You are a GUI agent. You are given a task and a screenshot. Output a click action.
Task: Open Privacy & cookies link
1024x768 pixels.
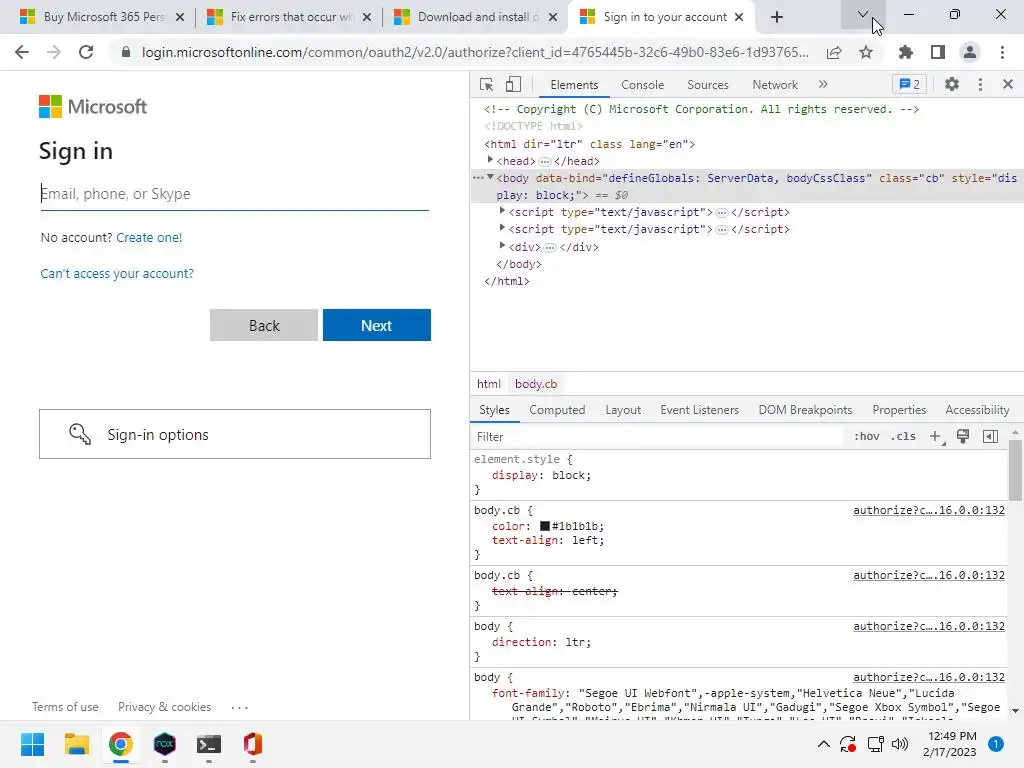click(165, 707)
